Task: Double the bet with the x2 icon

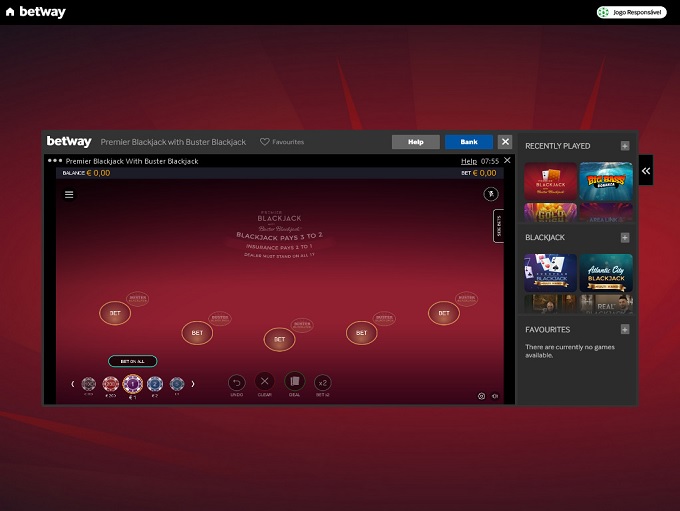Action: (322, 382)
